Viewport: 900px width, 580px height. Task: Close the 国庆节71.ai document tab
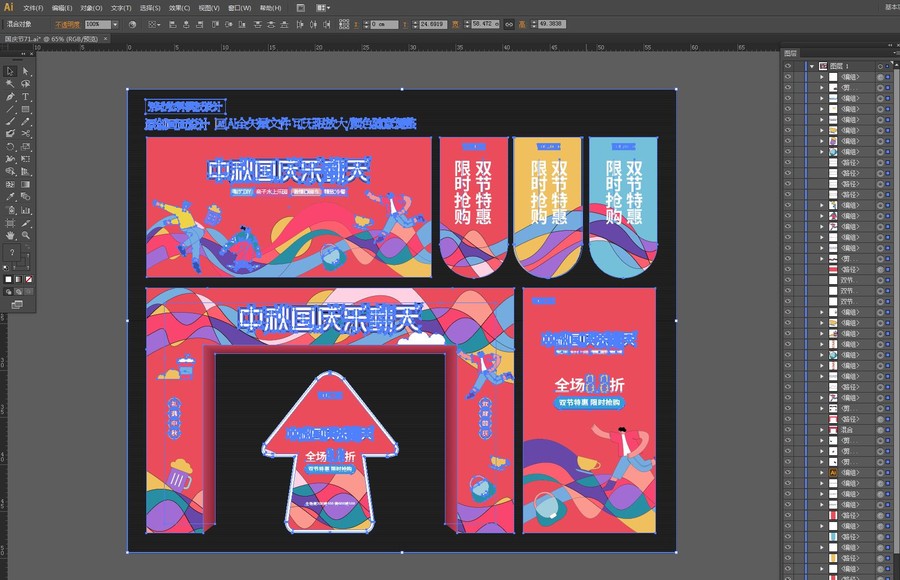106,39
